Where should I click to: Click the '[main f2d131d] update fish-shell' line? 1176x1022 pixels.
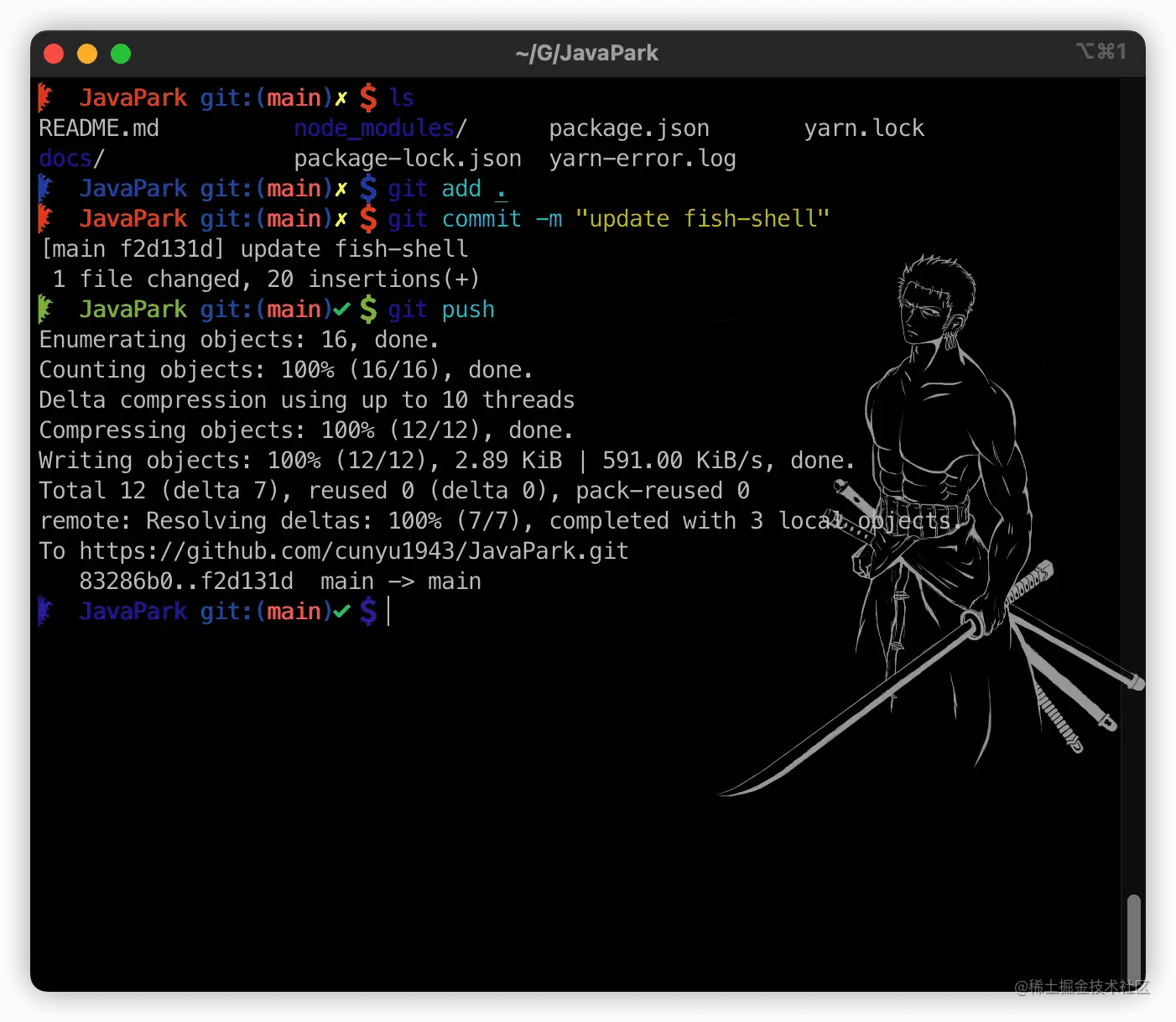(x=254, y=249)
